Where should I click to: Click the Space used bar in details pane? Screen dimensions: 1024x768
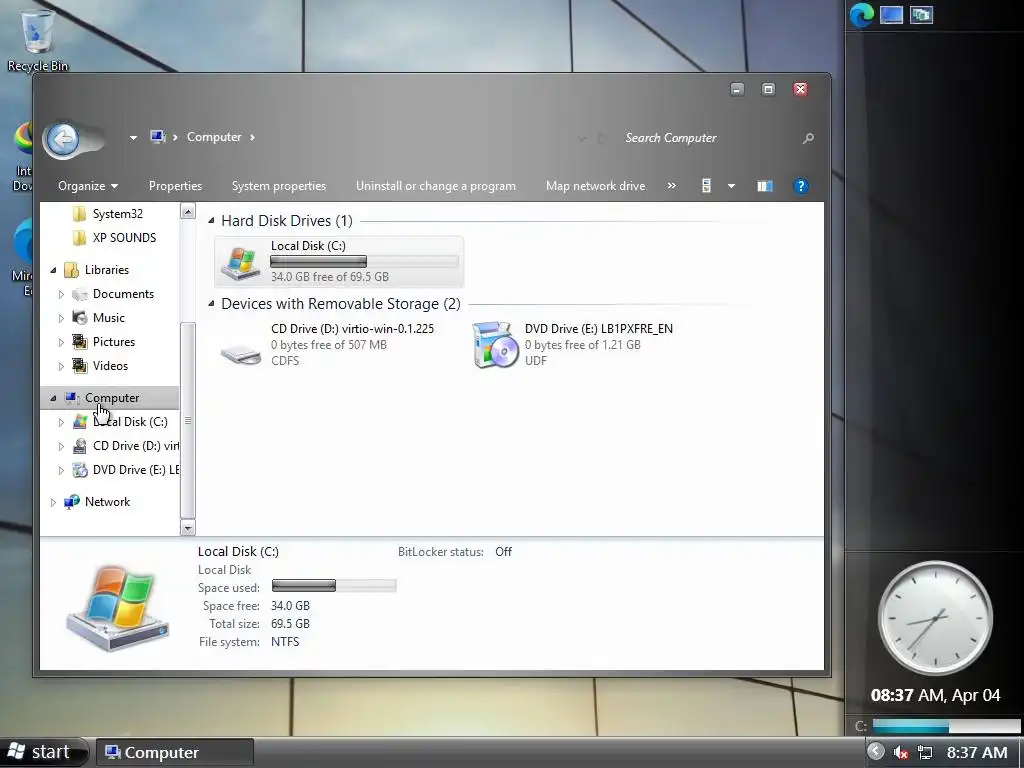point(334,585)
